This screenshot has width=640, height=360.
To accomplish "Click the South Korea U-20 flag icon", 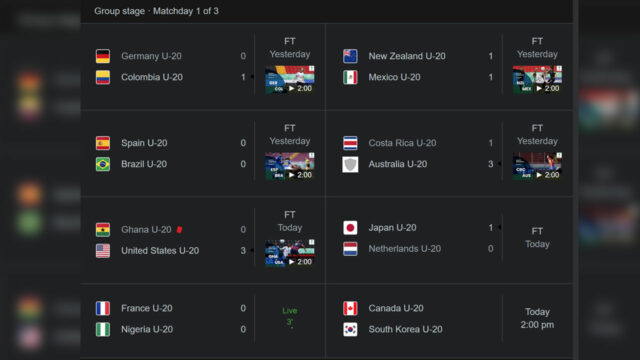I will (x=350, y=329).
